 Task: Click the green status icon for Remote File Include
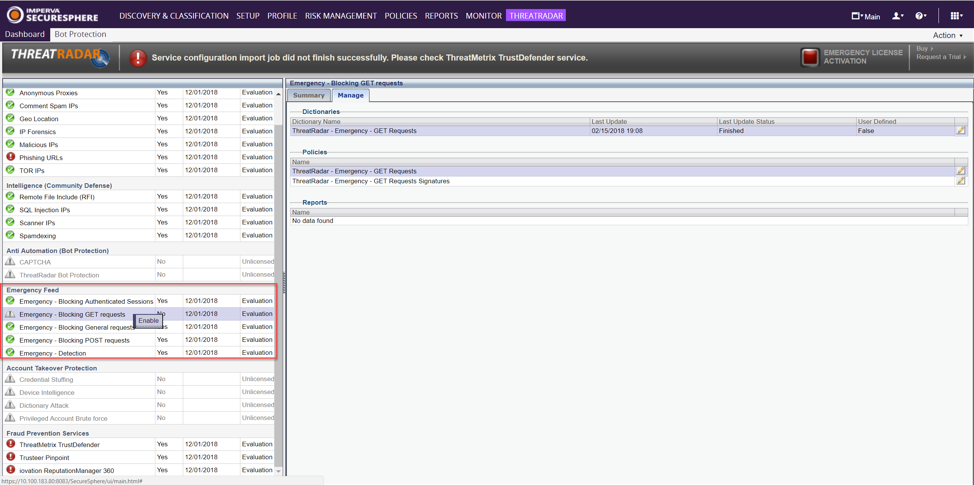pos(10,196)
